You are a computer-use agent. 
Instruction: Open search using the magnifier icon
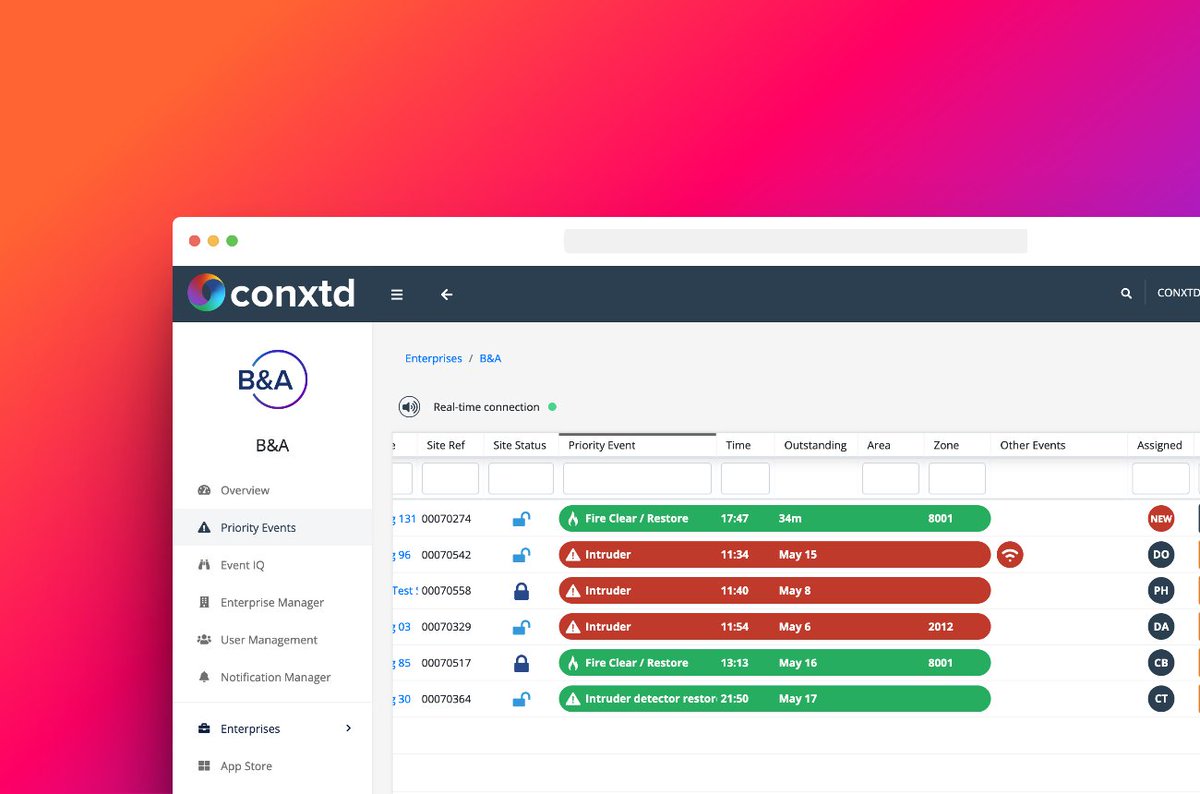[x=1125, y=293]
